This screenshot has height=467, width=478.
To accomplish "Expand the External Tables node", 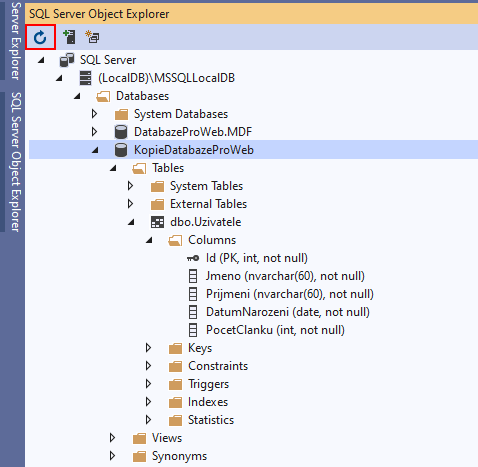I will pyautogui.click(x=130, y=204).
